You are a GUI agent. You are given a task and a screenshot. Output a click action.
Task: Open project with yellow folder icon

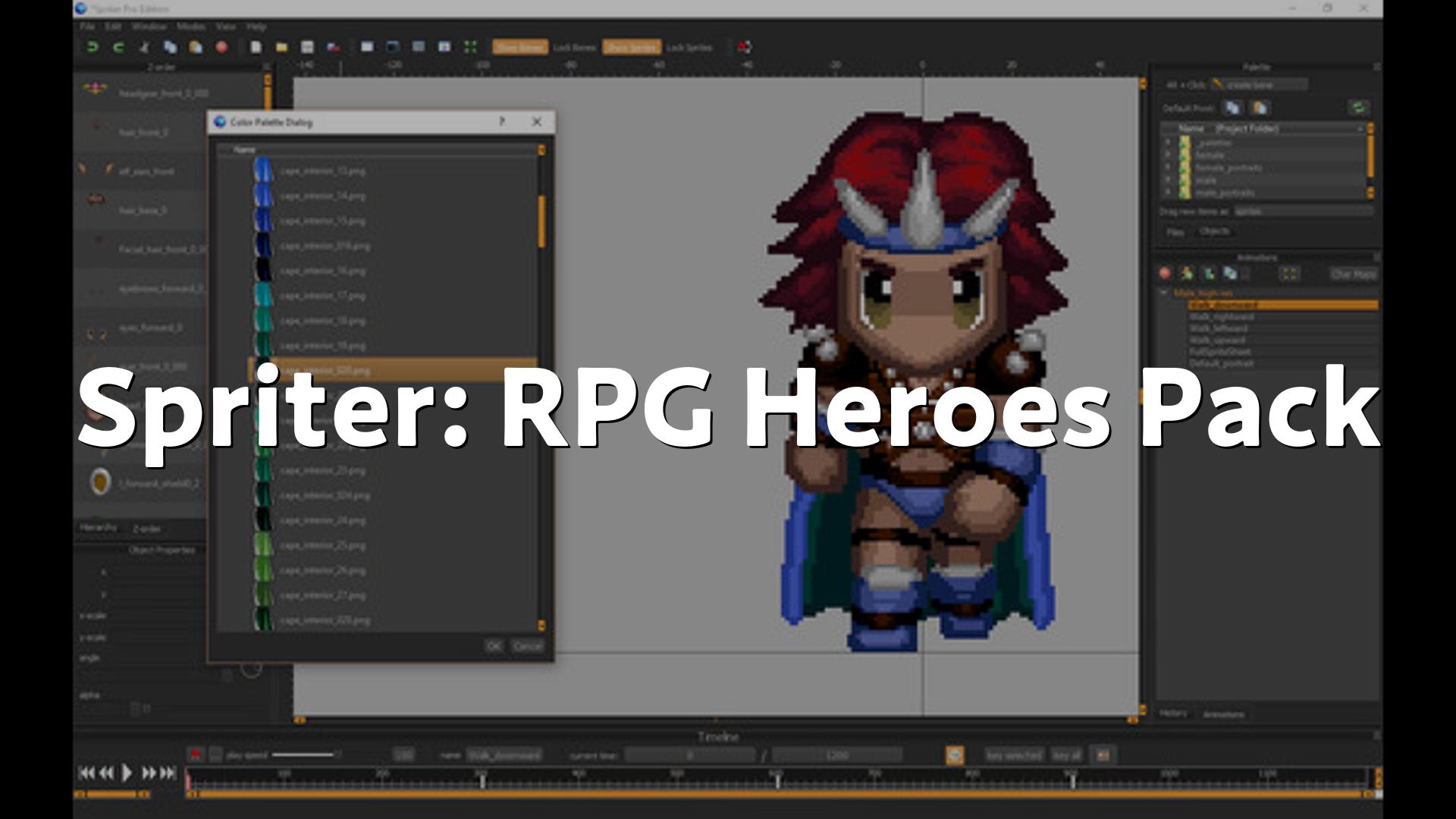point(281,47)
